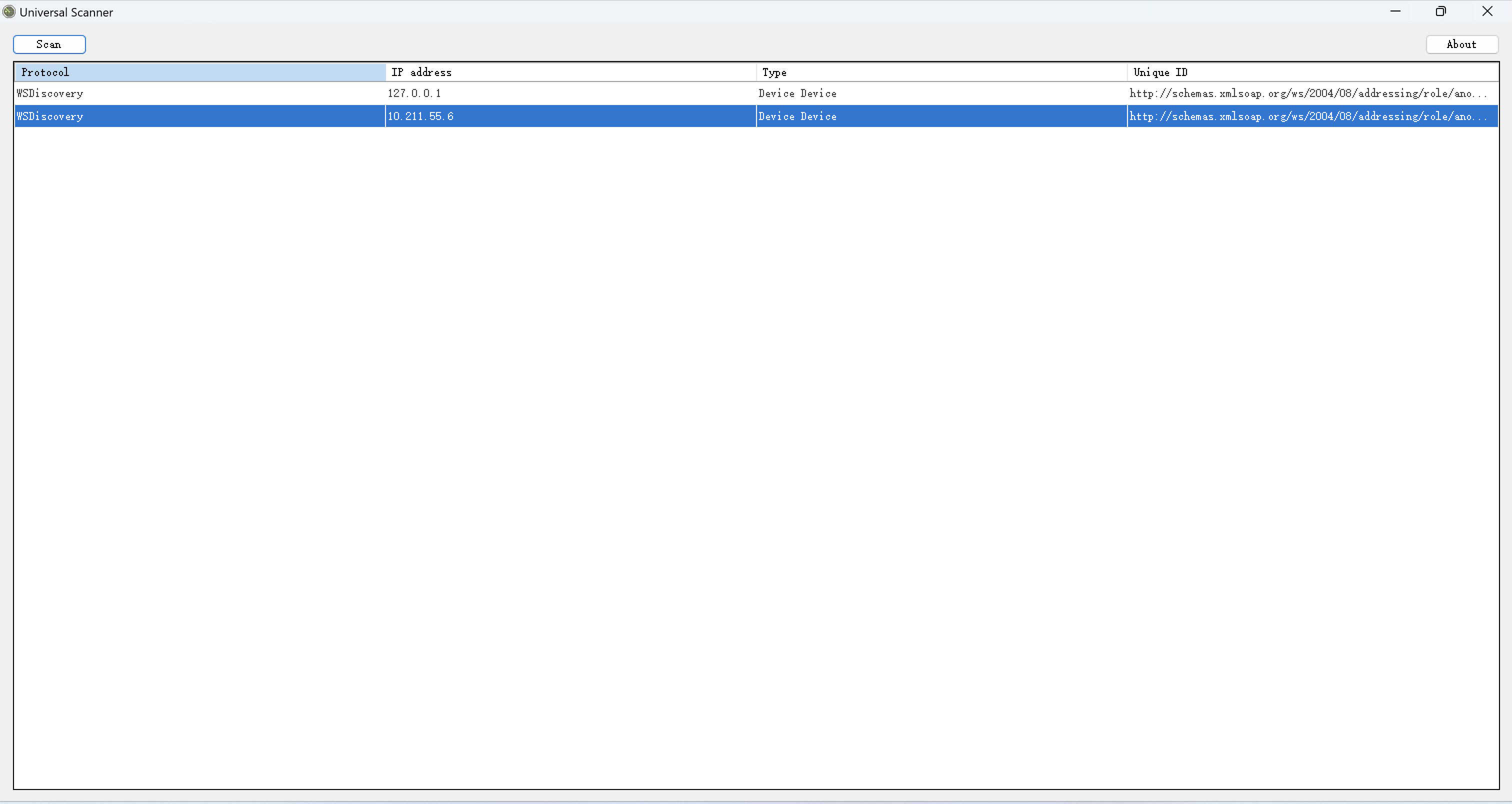This screenshot has height=804, width=1512.
Task: Click the Device Device cell in highlighted row
Action: [796, 115]
